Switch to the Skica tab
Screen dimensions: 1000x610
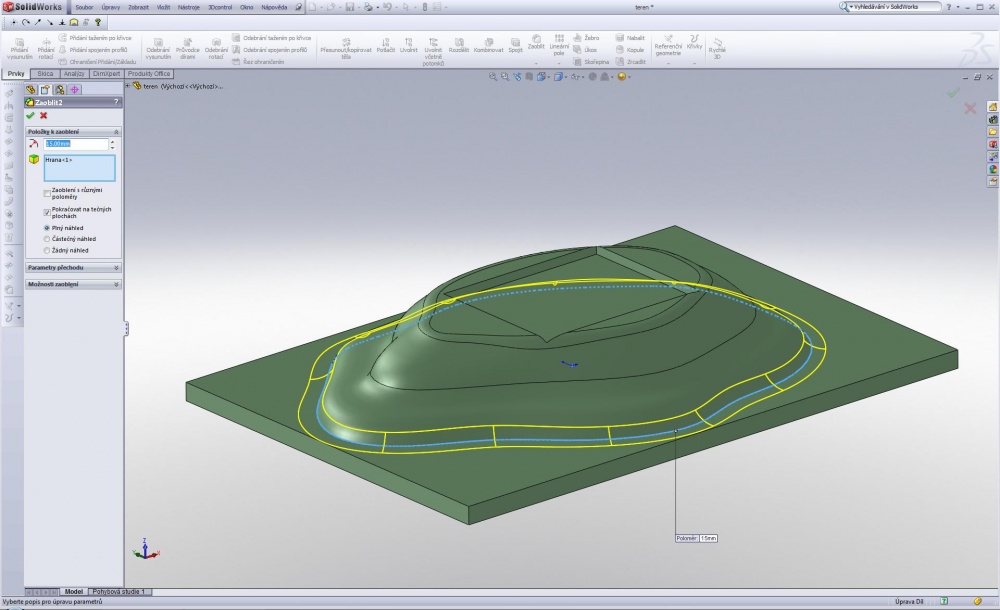pos(45,74)
